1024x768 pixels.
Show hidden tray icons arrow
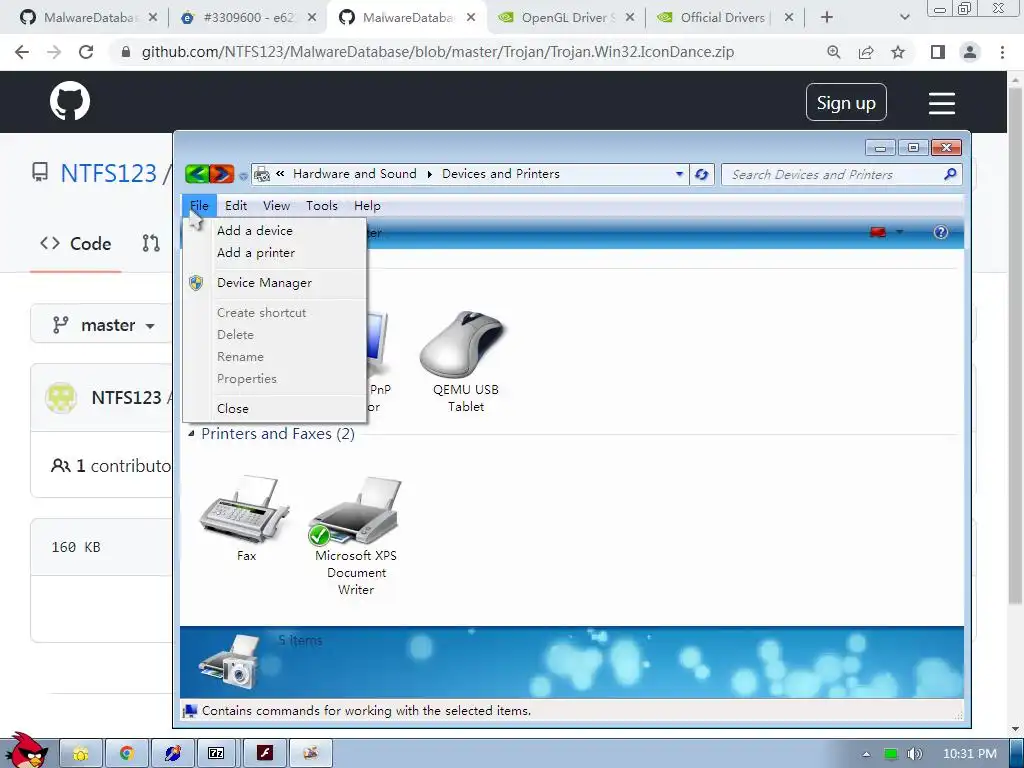867,754
